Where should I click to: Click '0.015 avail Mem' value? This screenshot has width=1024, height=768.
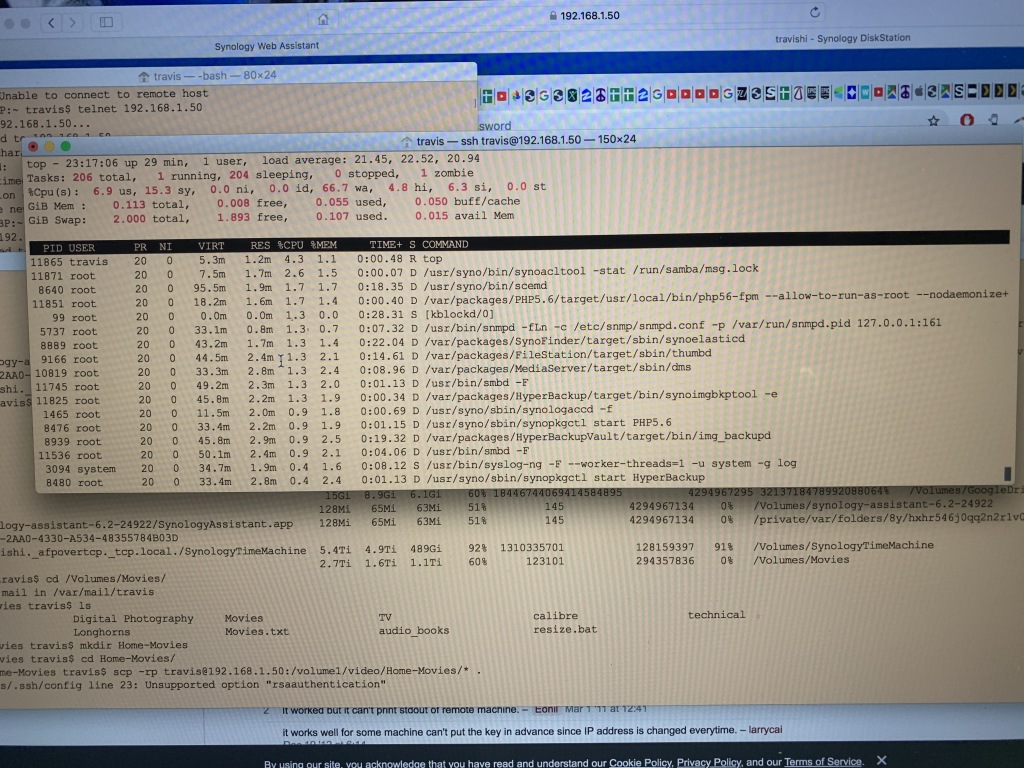pos(464,216)
